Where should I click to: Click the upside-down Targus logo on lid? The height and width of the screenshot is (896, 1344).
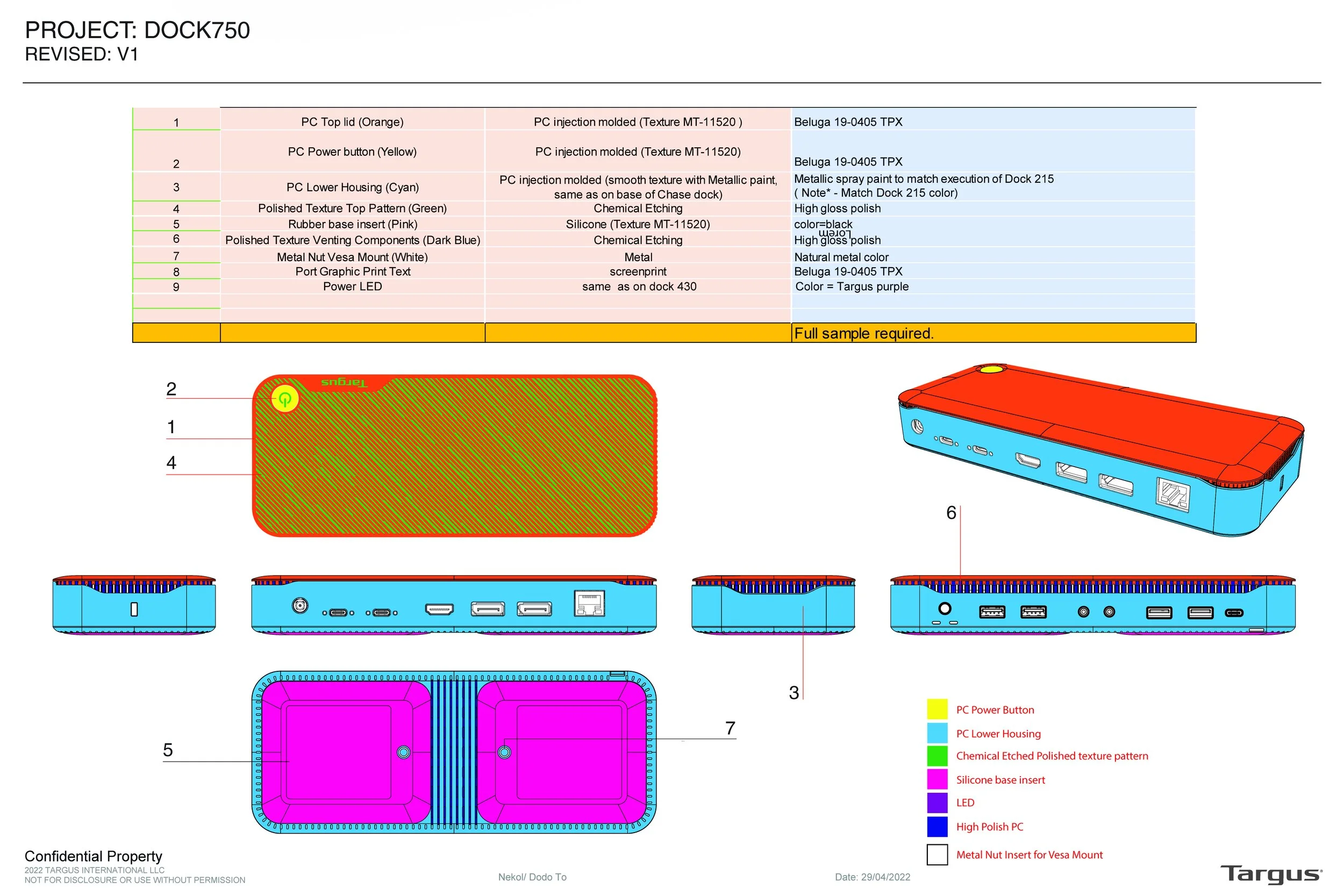click(x=344, y=382)
